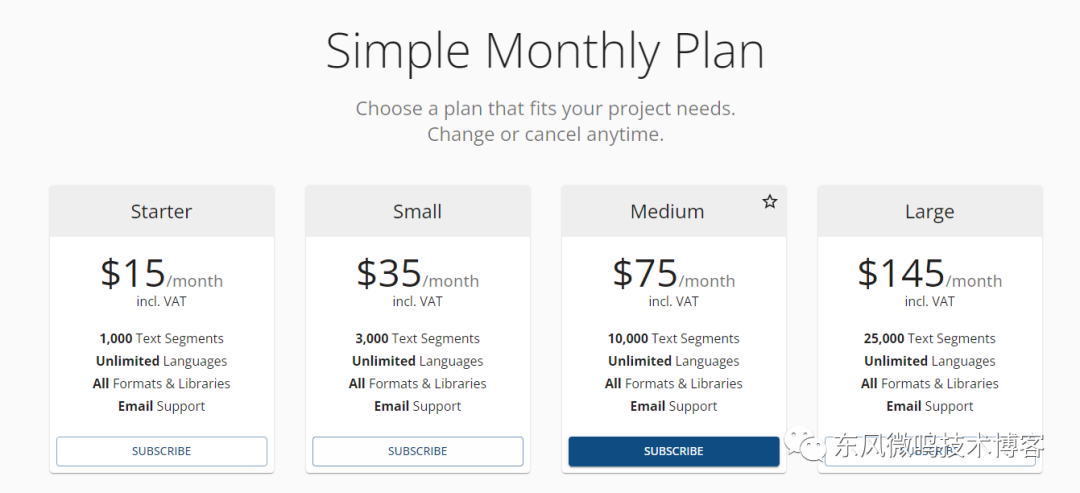This screenshot has height=493, width=1080.
Task: Click the 25,000 Text Segments line
Action: click(929, 339)
